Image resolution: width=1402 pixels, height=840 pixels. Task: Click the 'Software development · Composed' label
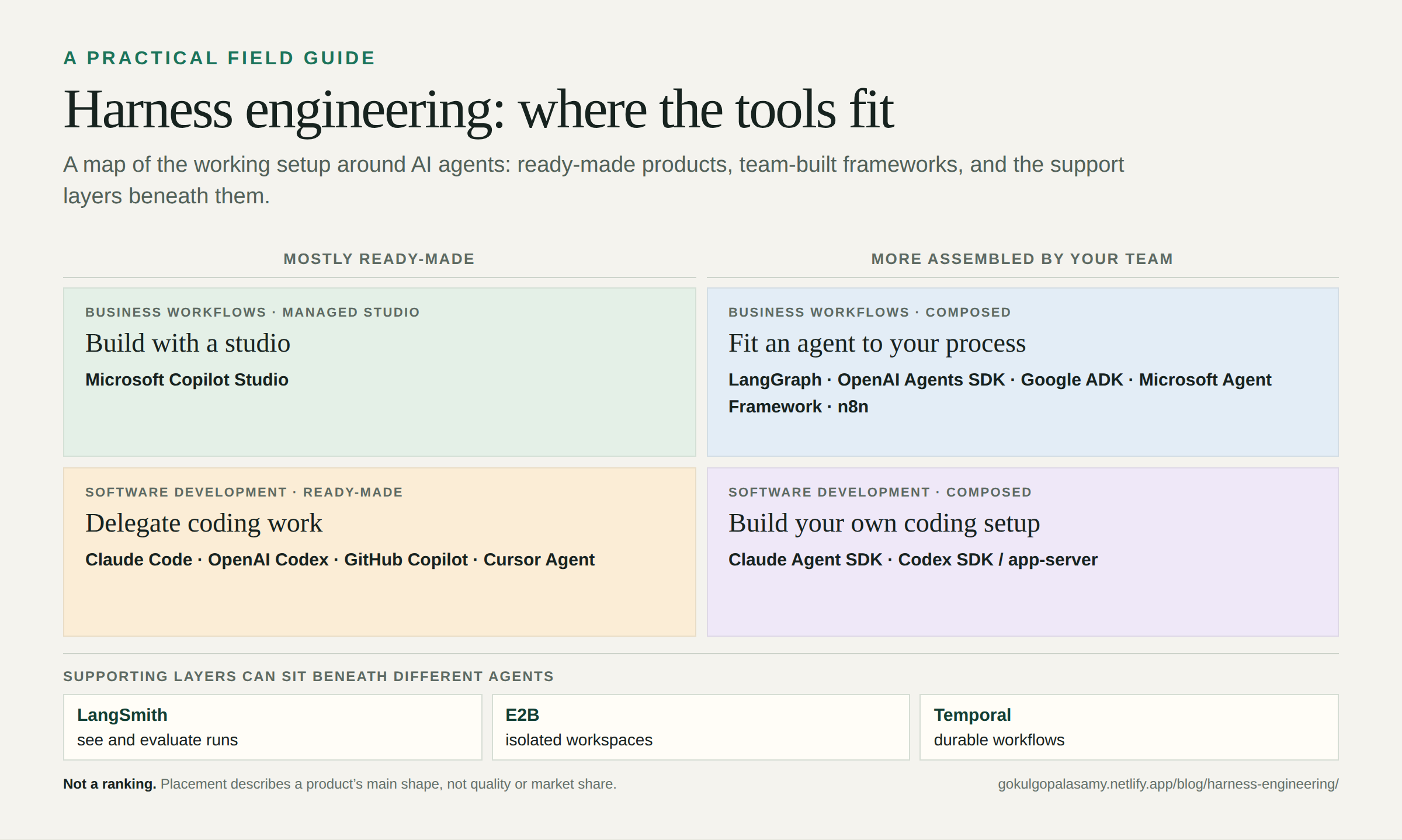click(880, 492)
